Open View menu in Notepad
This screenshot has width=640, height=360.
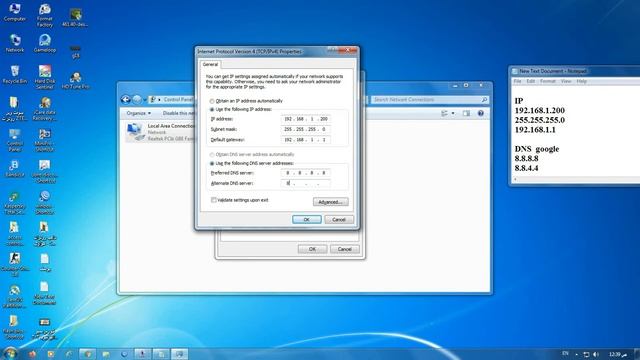(x=566, y=81)
